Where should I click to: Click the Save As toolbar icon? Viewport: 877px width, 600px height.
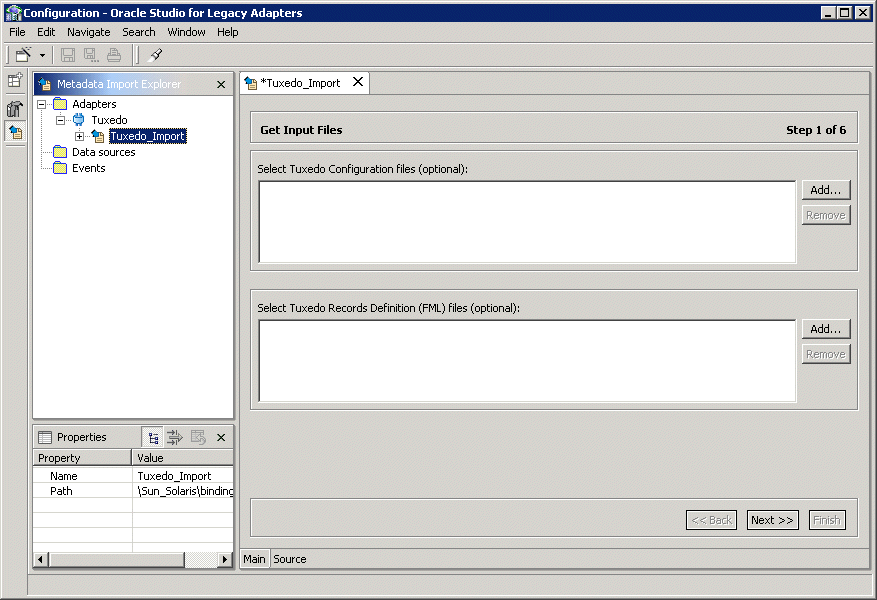pyautogui.click(x=91, y=55)
